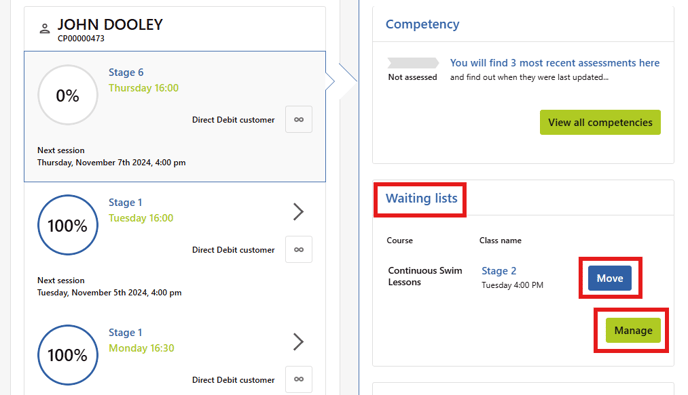This screenshot has width=688, height=395.
Task: Open Stage 1 Tuesday class link
Action: 125,202
